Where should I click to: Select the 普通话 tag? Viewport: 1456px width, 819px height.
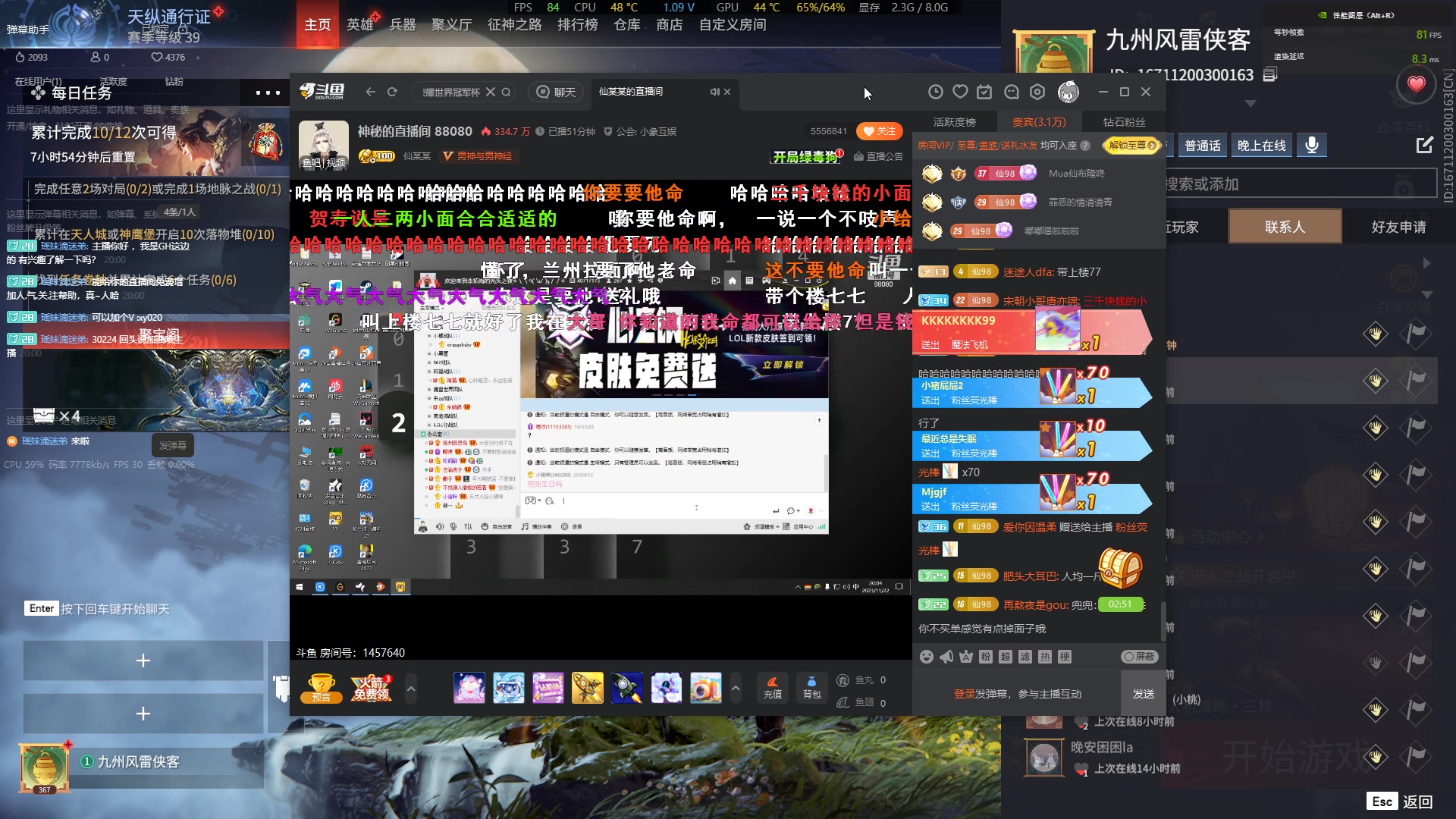tap(1202, 145)
